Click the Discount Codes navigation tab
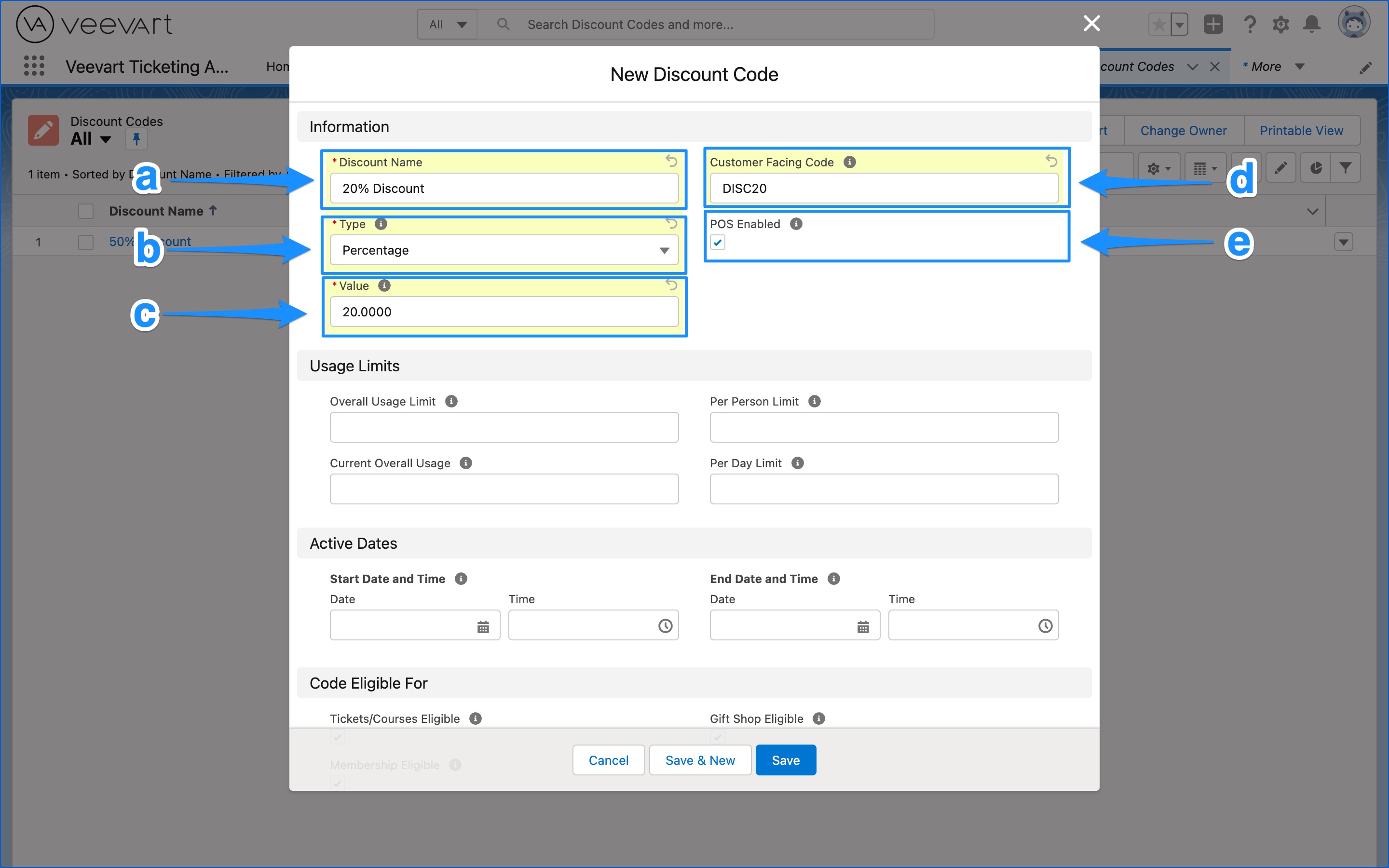Image resolution: width=1389 pixels, height=868 pixels. pos(1136,67)
